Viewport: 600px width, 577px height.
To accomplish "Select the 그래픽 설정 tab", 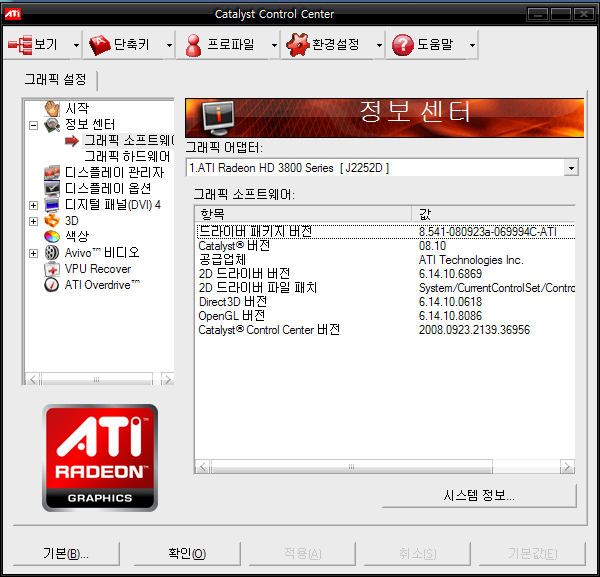I will pos(55,80).
